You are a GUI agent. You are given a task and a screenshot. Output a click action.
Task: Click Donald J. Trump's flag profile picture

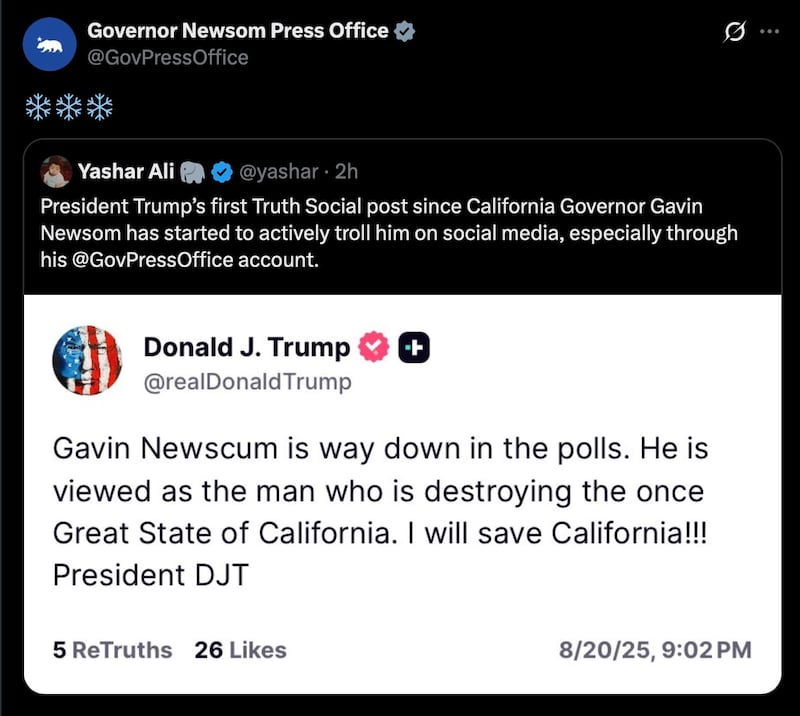[87, 360]
